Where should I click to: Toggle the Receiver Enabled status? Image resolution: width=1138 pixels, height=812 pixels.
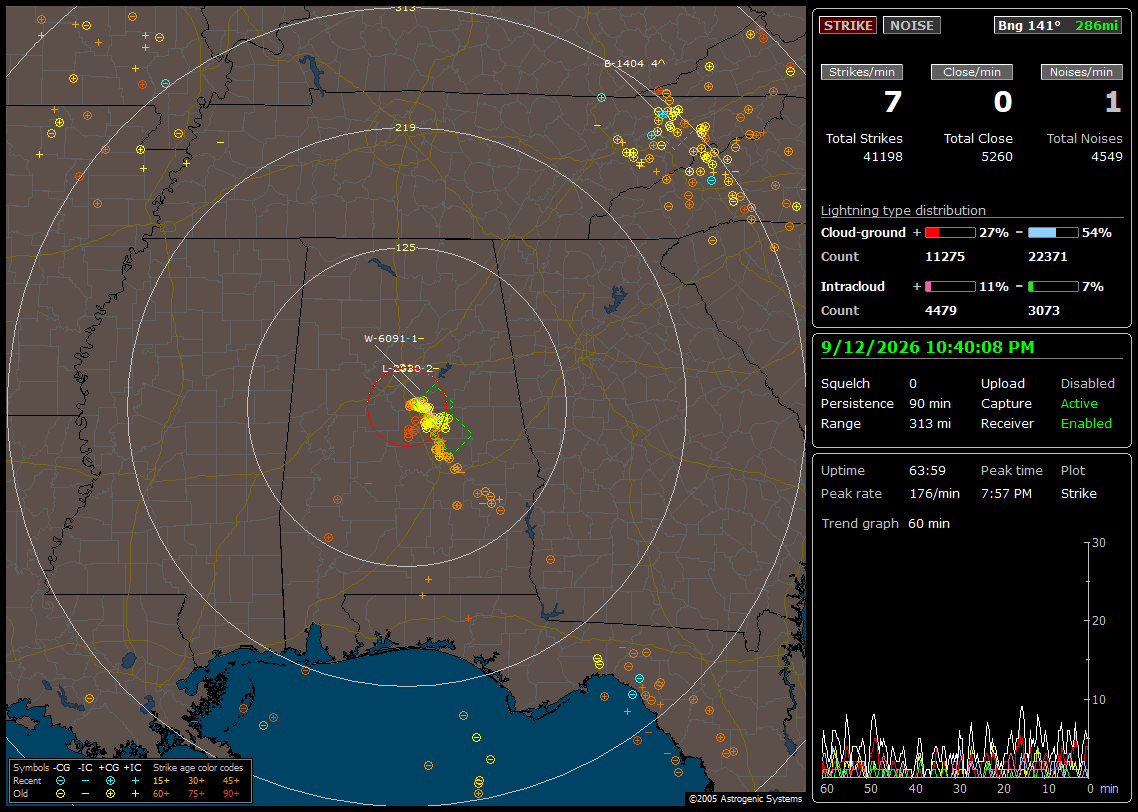[x=1086, y=423]
